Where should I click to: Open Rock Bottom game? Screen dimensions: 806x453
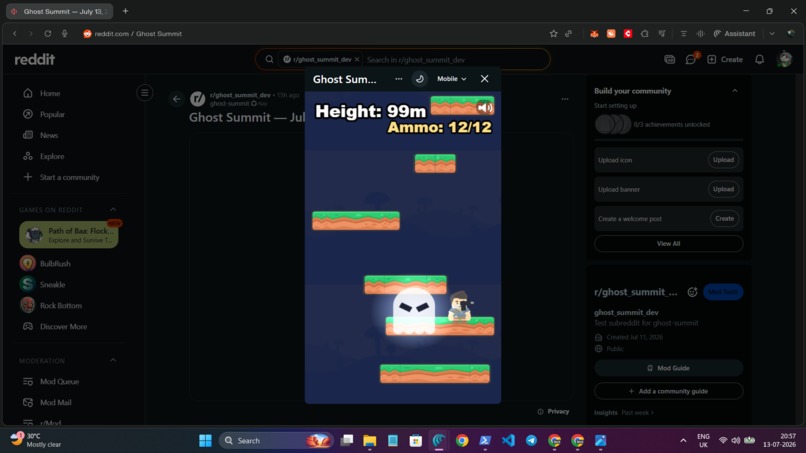coord(61,305)
